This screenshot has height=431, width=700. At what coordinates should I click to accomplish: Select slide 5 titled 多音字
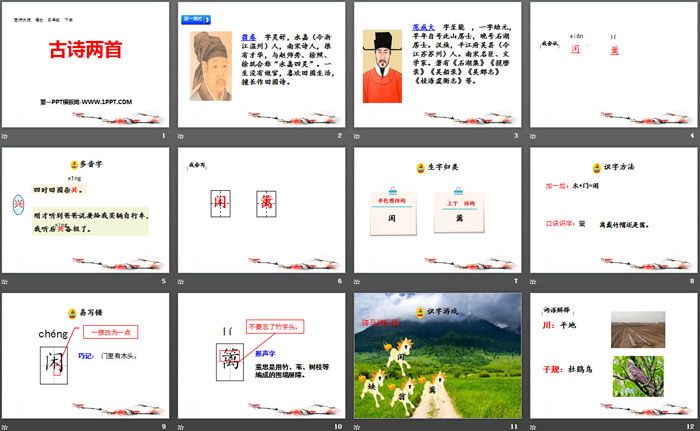(86, 209)
